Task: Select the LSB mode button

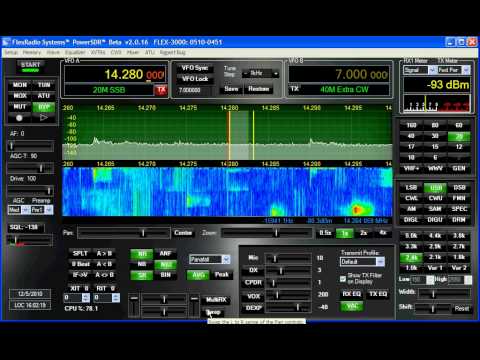Action: [411, 188]
